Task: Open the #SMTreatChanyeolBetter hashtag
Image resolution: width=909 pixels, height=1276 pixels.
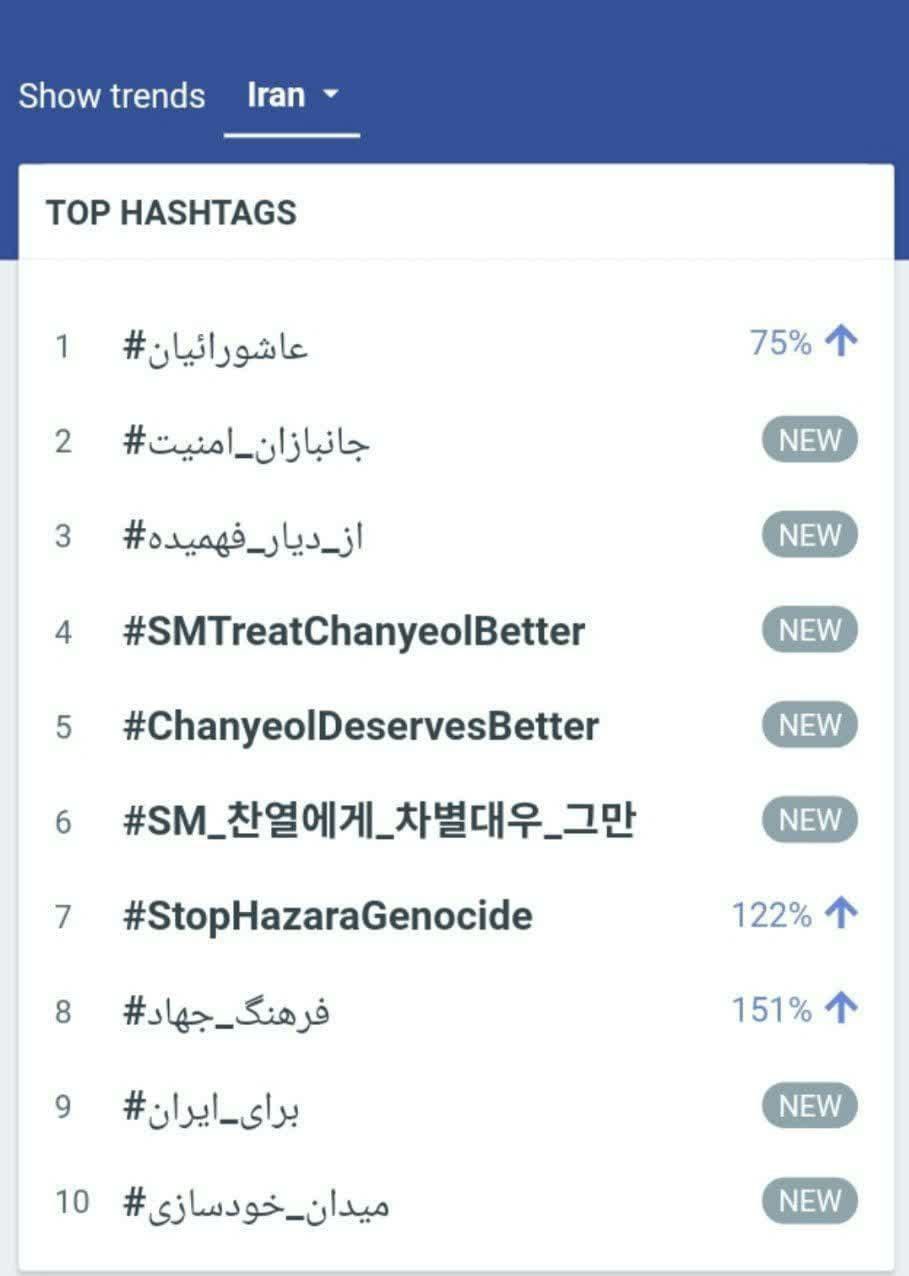Action: pyautogui.click(x=353, y=631)
